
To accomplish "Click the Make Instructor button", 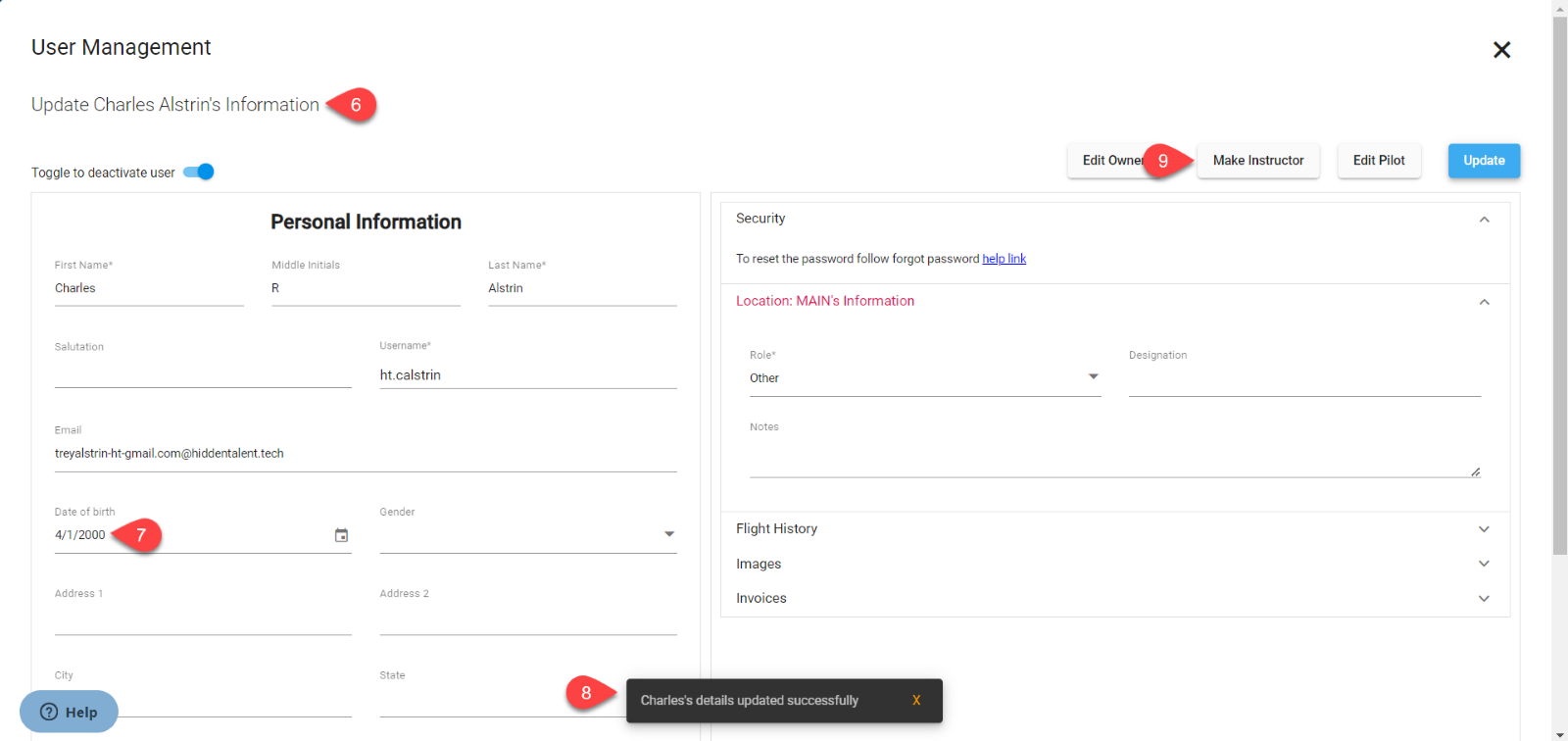I will click(x=1258, y=161).
